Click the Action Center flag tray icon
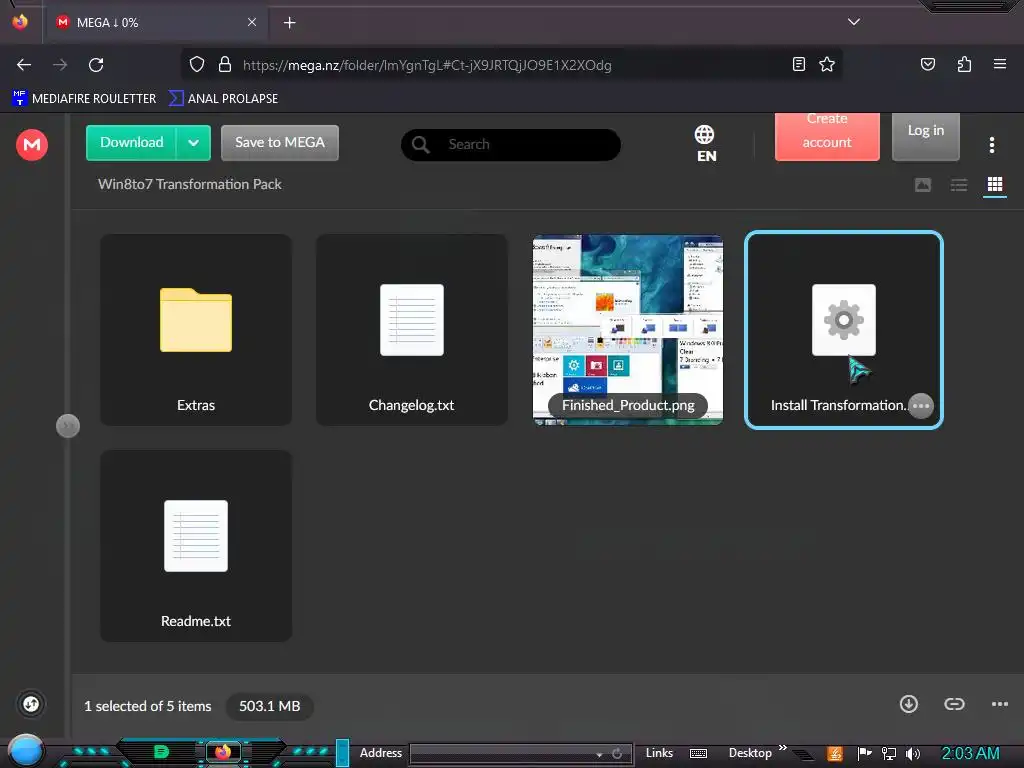Viewport: 1024px width, 768px height. 864,754
